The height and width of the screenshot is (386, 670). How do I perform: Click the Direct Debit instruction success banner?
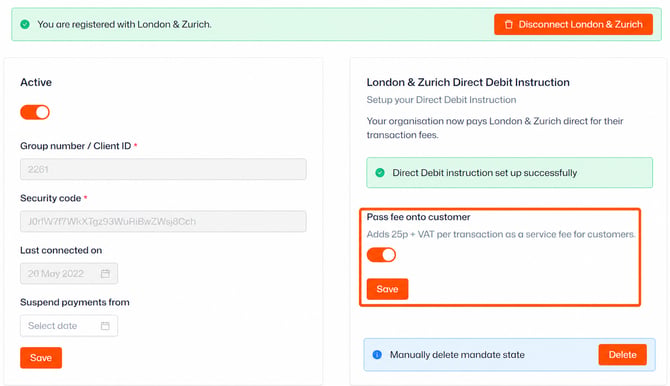(509, 173)
